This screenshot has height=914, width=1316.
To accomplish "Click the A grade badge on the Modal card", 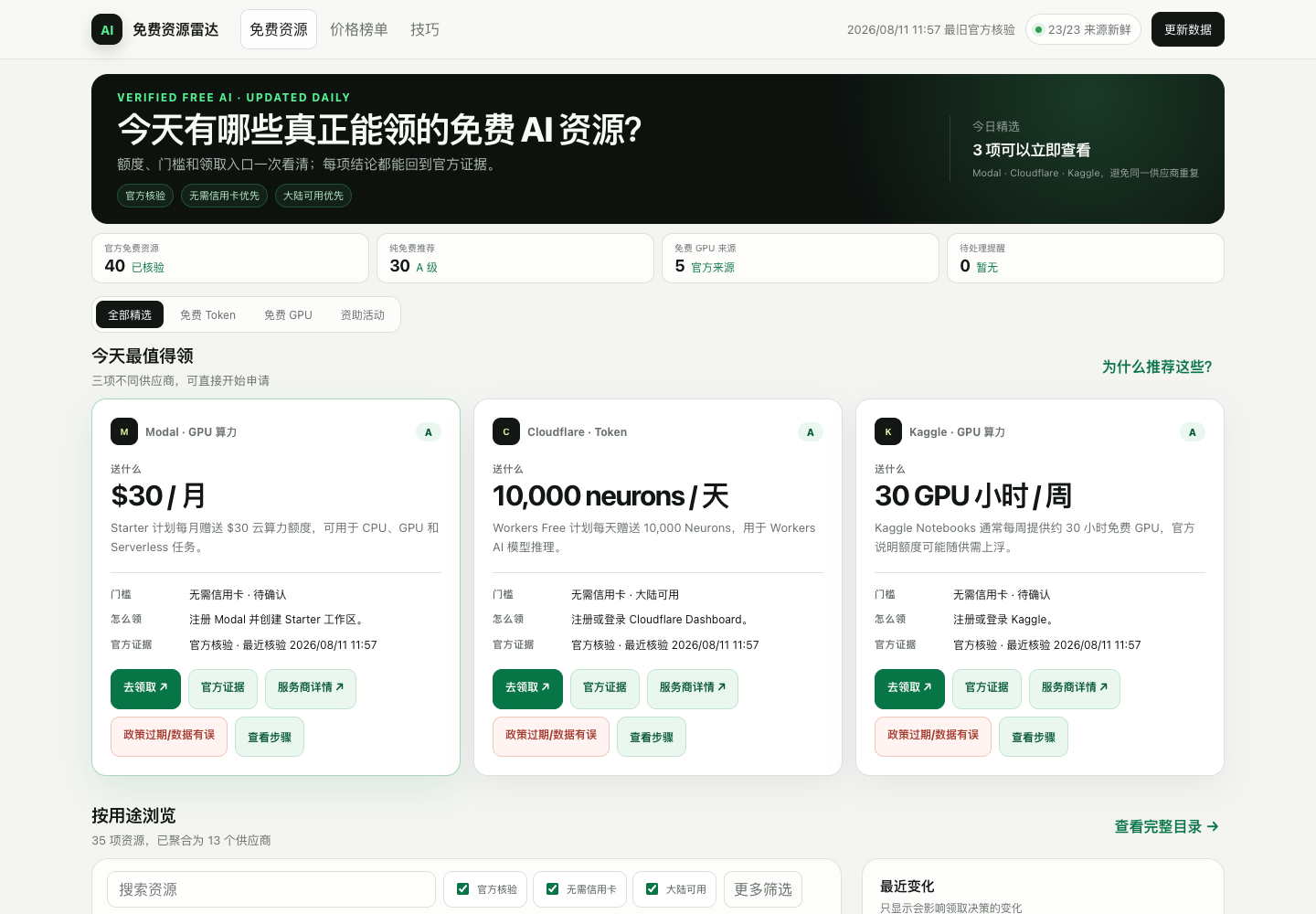I will pos(429,432).
